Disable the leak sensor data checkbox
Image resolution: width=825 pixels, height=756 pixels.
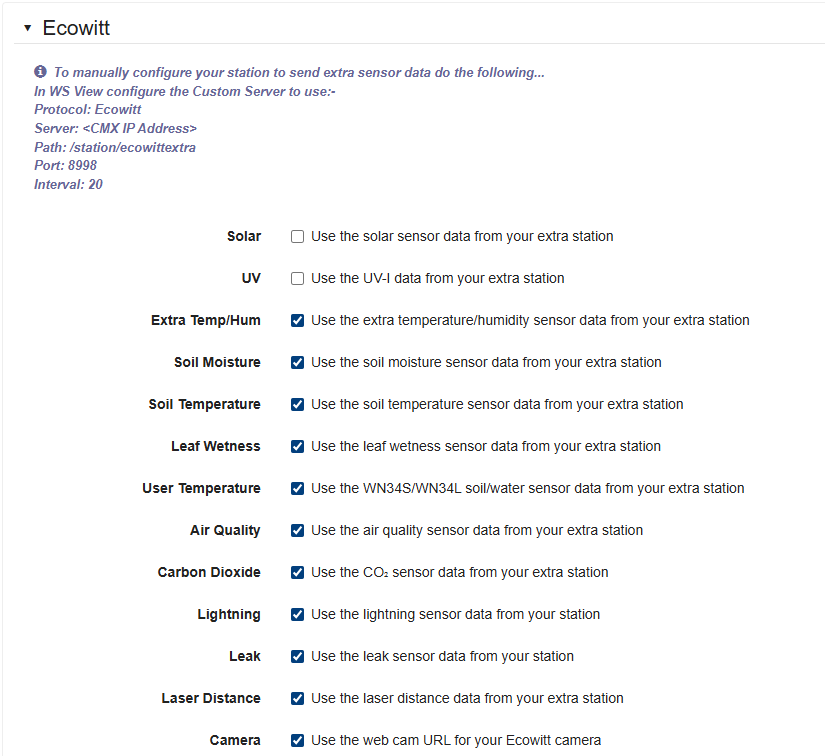pos(297,656)
